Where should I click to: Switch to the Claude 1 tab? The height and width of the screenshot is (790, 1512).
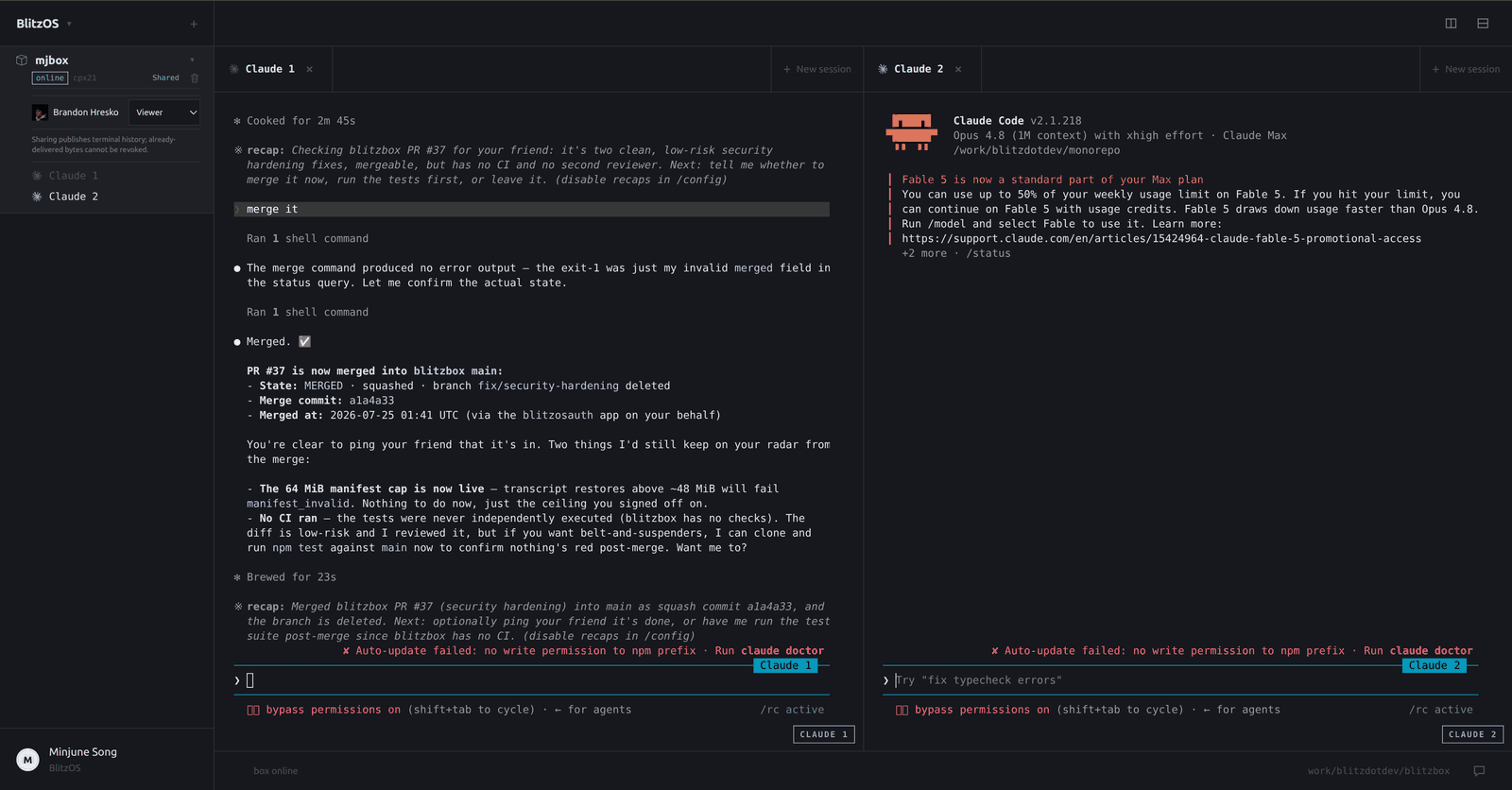coord(273,69)
